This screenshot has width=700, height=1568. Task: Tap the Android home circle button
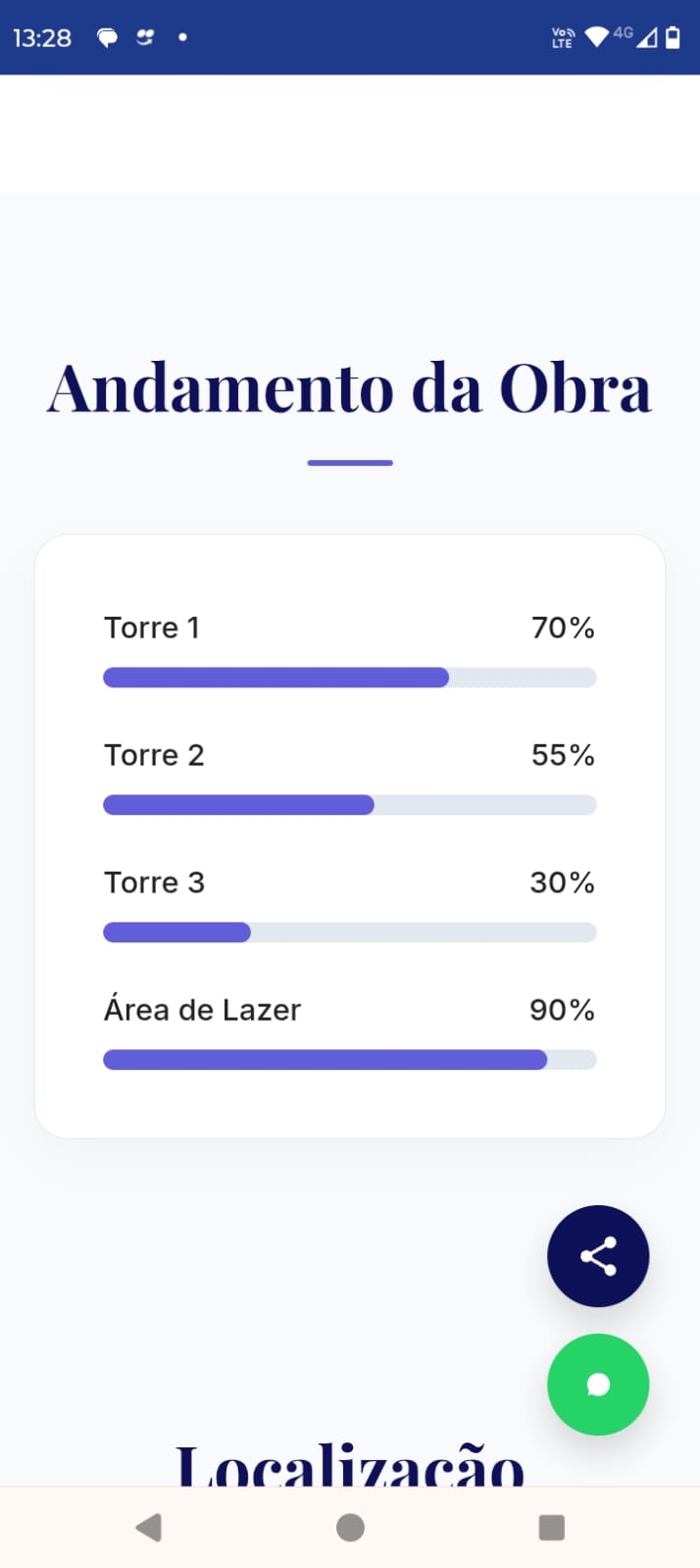pyautogui.click(x=350, y=1527)
